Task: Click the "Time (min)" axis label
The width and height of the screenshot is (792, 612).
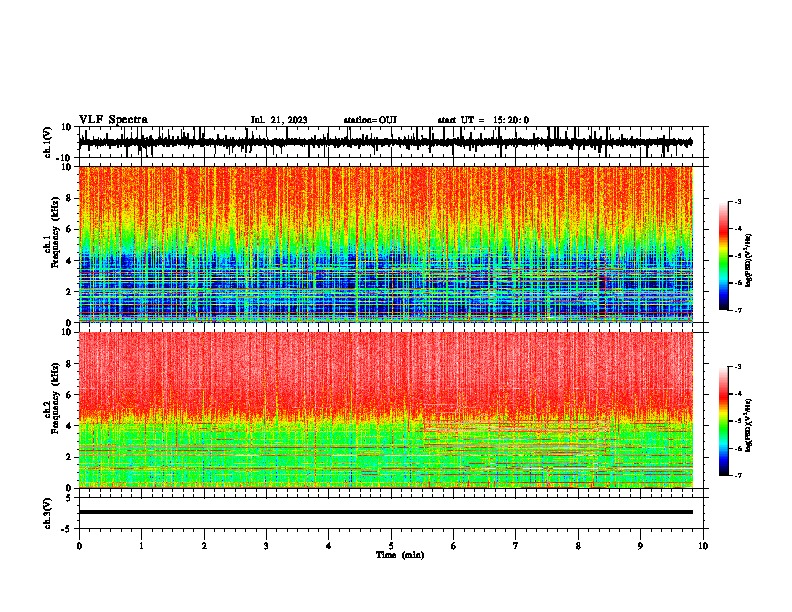Action: coord(400,555)
